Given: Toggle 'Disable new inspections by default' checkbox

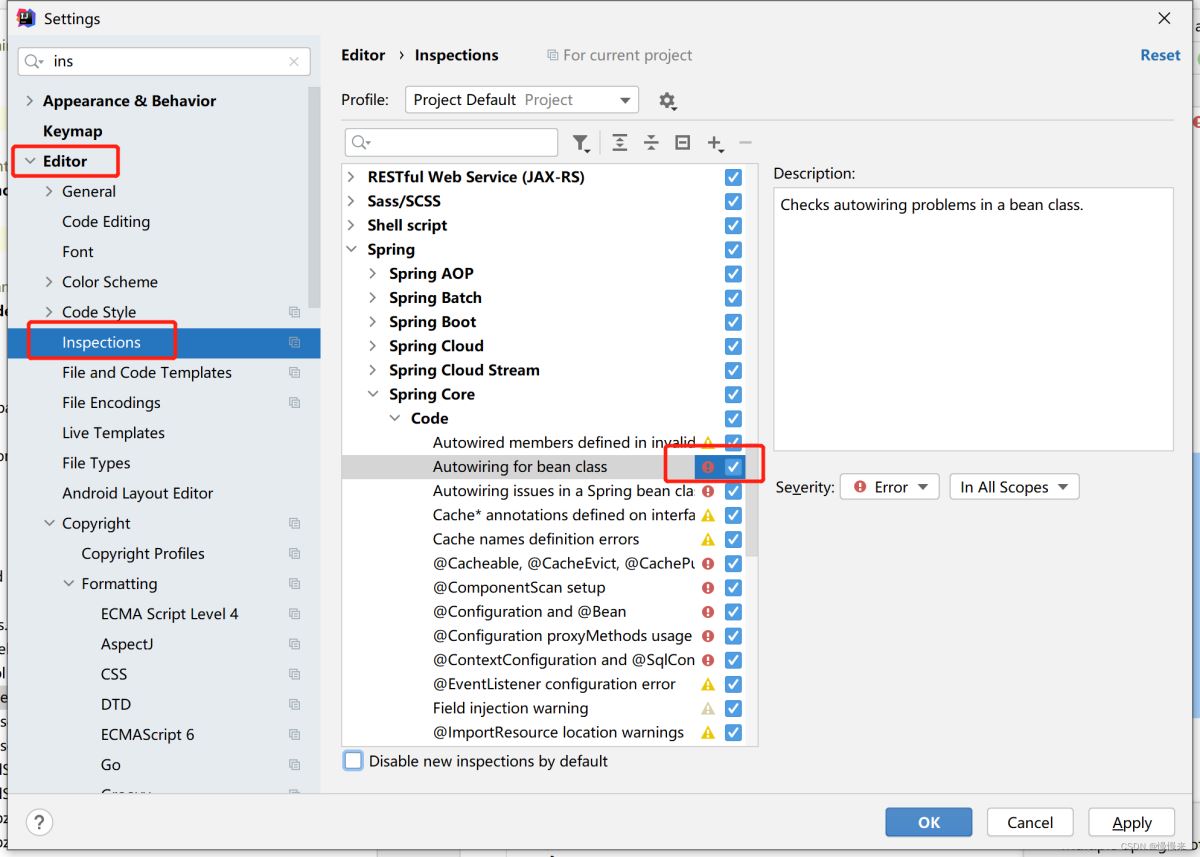Looking at the screenshot, I should pos(353,761).
